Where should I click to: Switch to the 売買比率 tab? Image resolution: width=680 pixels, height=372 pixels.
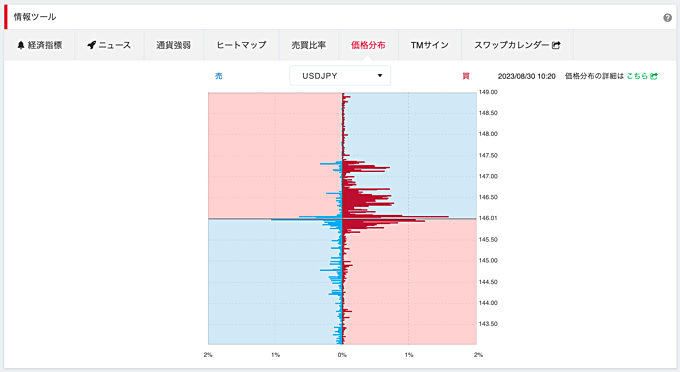(x=309, y=45)
